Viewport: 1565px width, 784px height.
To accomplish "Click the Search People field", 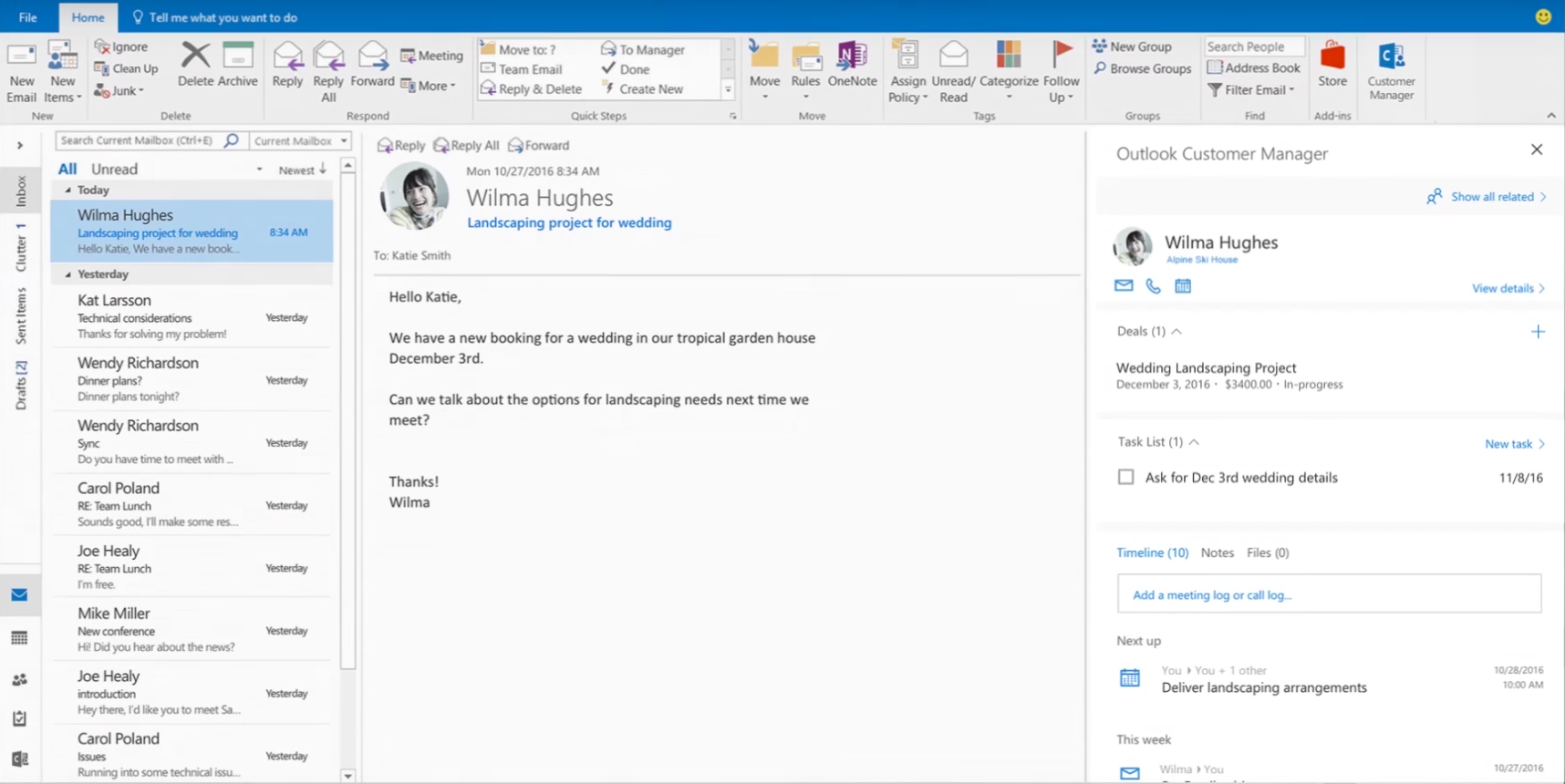I will point(1254,46).
